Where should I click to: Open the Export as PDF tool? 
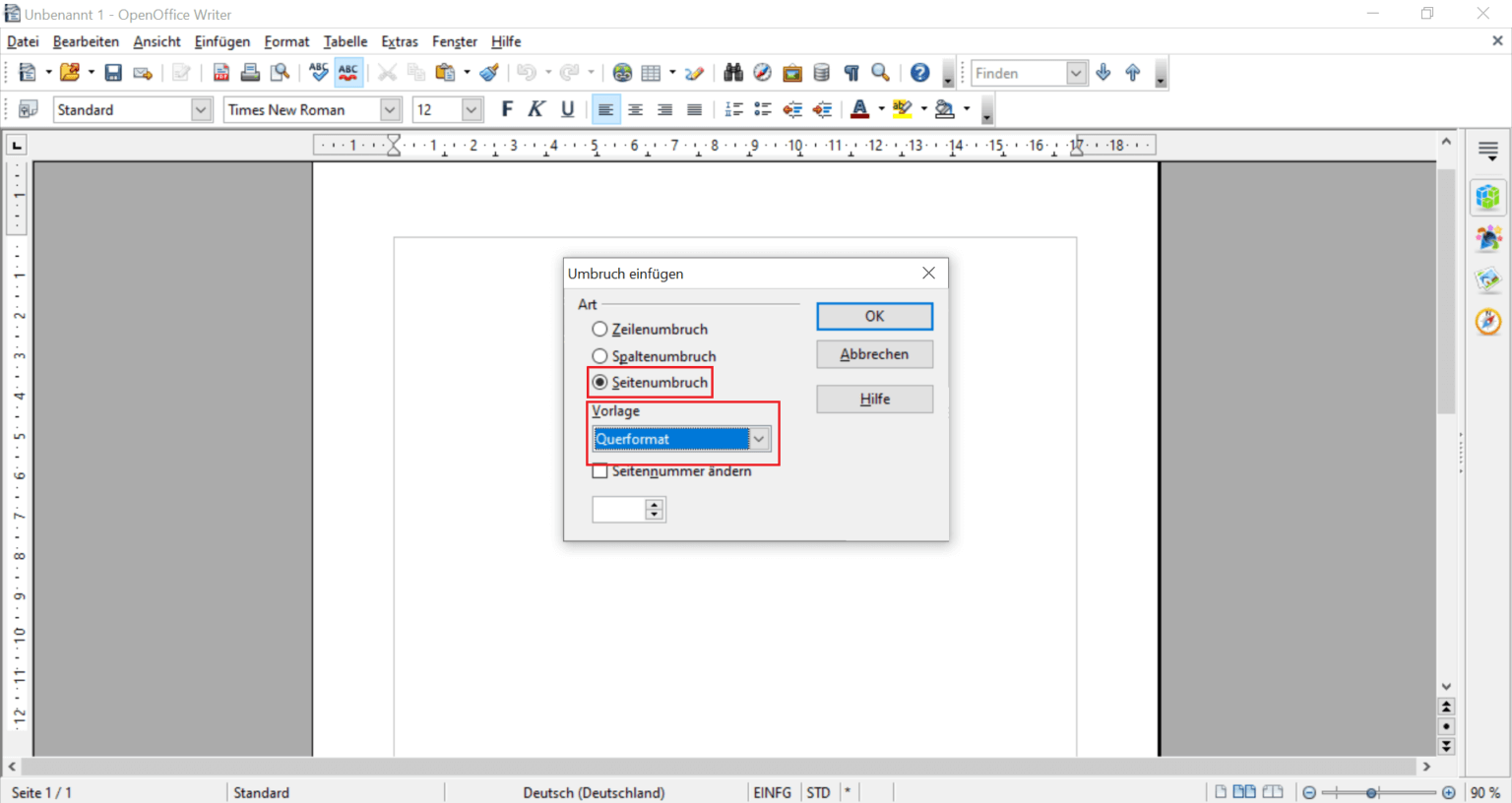tap(220, 73)
